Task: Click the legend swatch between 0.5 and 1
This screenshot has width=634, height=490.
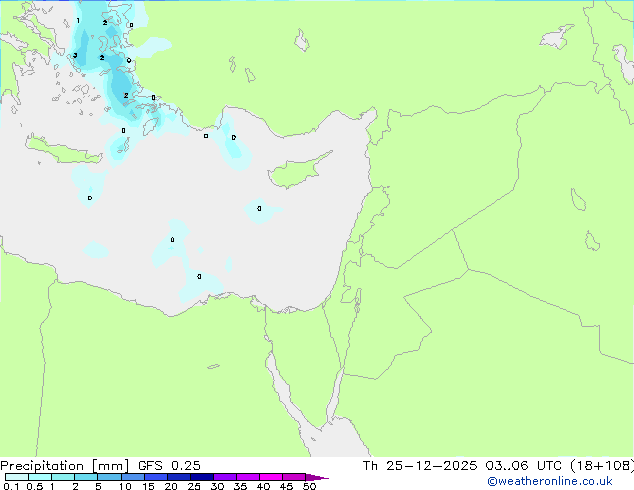Action: point(40,477)
